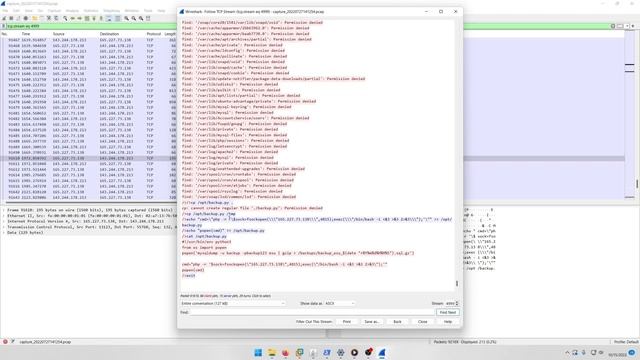Jump to the last packet
This screenshot has height=360, width=640.
coord(101,18)
